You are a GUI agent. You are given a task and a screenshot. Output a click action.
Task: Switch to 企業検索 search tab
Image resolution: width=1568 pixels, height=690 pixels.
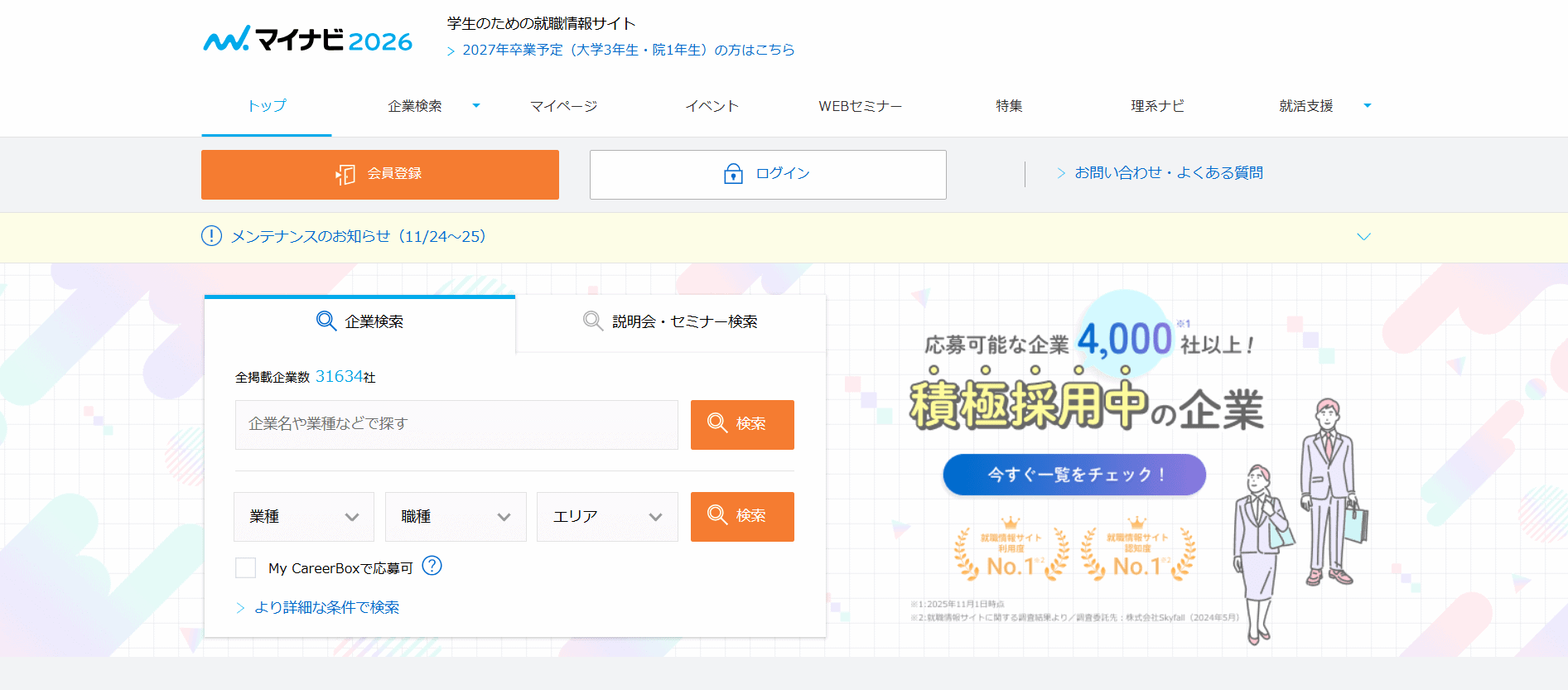point(359,324)
